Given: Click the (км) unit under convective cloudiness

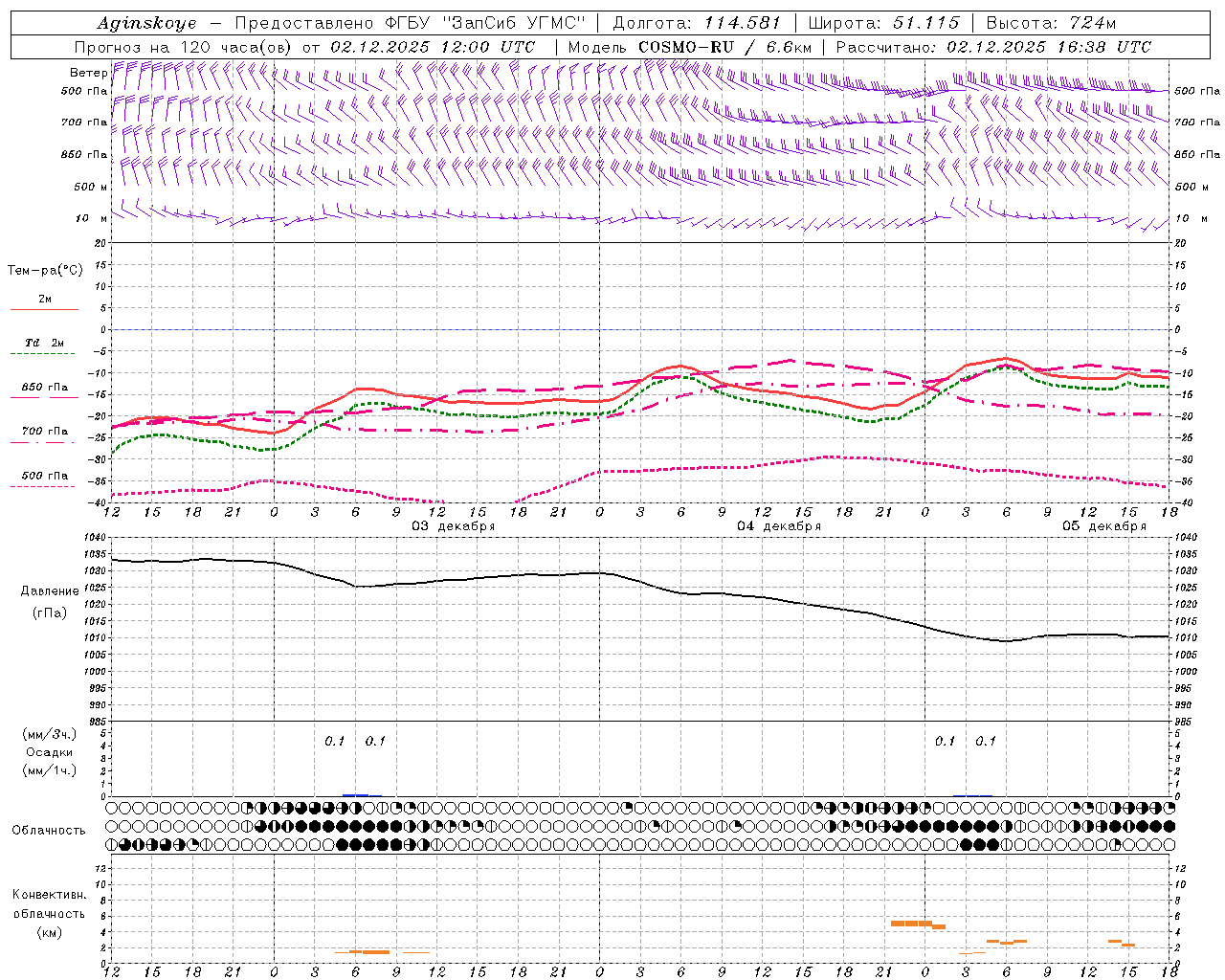Looking at the screenshot, I should coord(49,932).
